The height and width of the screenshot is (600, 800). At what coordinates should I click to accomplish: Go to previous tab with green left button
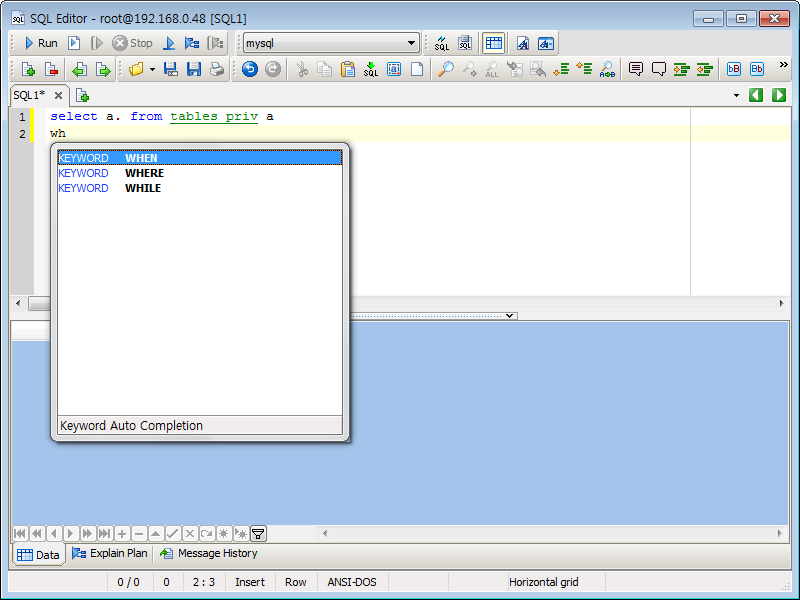756,95
